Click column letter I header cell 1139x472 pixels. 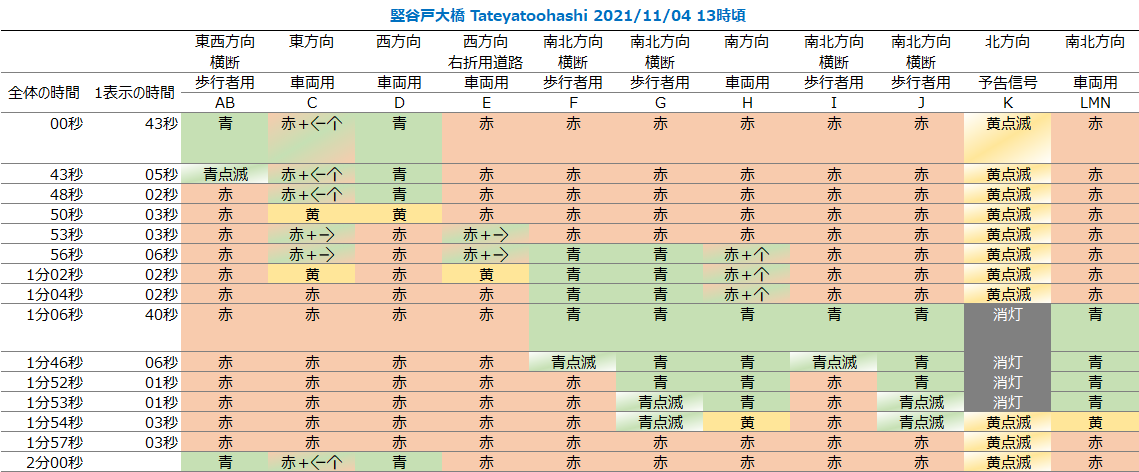[834, 103]
